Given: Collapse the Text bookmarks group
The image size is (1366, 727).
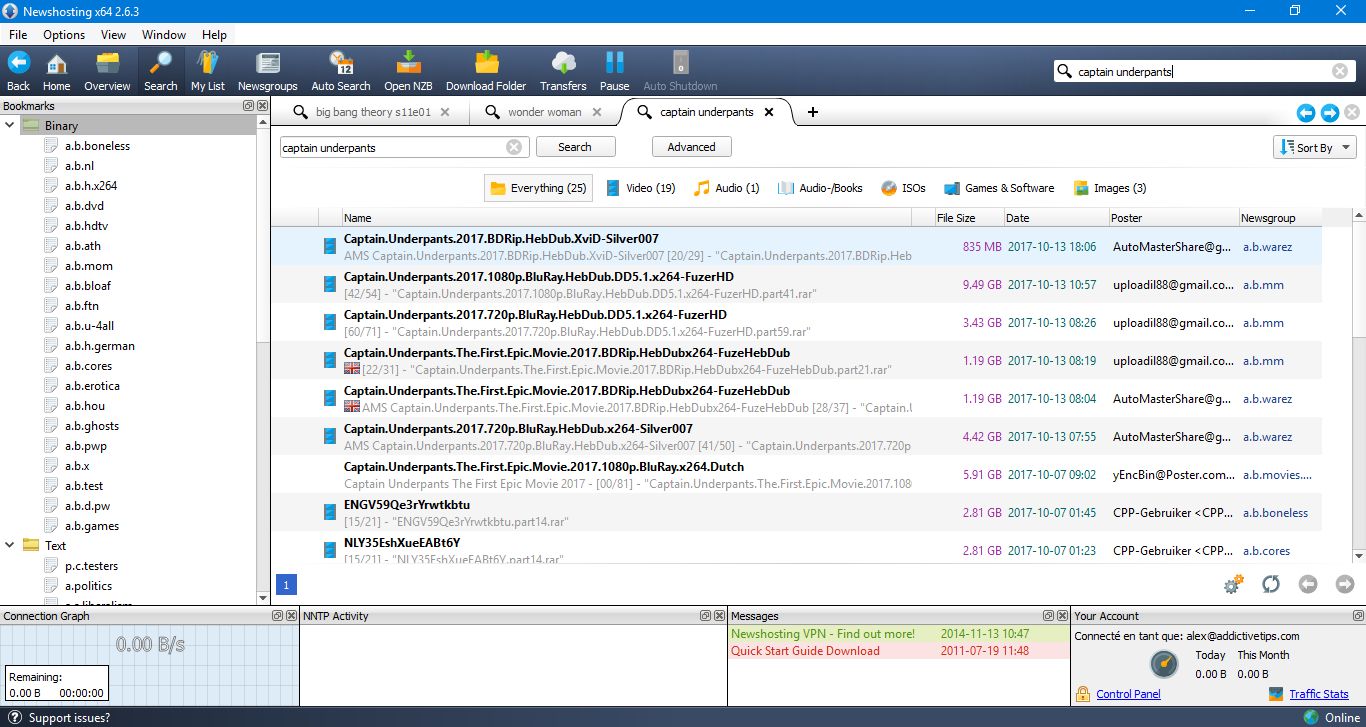Looking at the screenshot, I should (x=10, y=546).
